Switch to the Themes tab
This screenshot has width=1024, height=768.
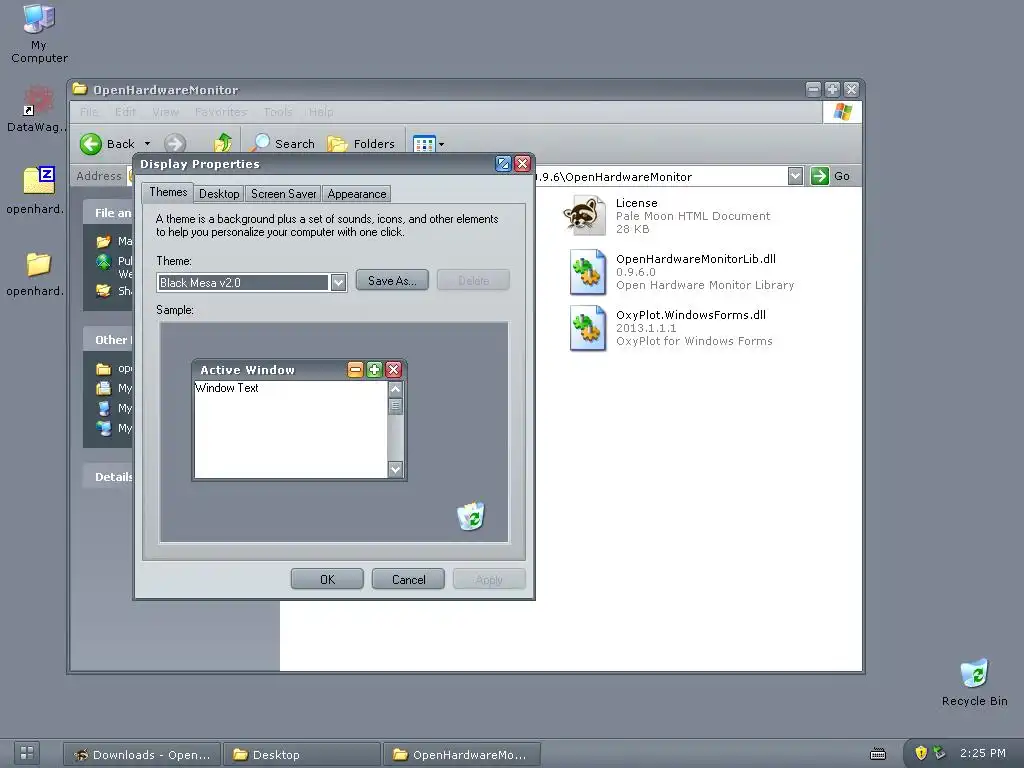168,192
